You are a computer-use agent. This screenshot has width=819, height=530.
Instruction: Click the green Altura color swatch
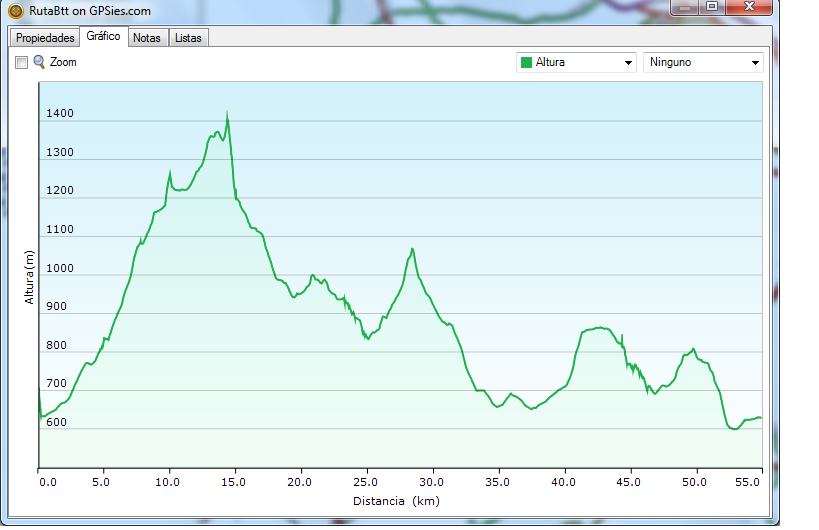coord(526,62)
